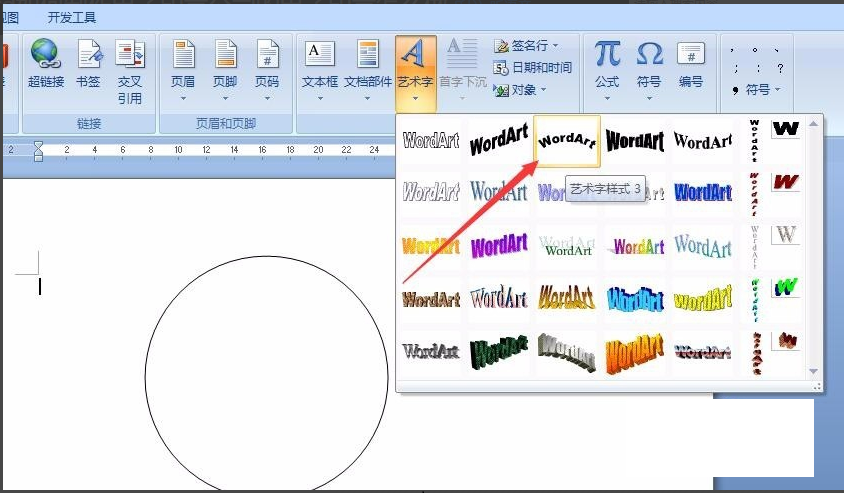The width and height of the screenshot is (844, 499).
Task: Pick the green-blue vertical WordArt style
Action: (x=754, y=300)
